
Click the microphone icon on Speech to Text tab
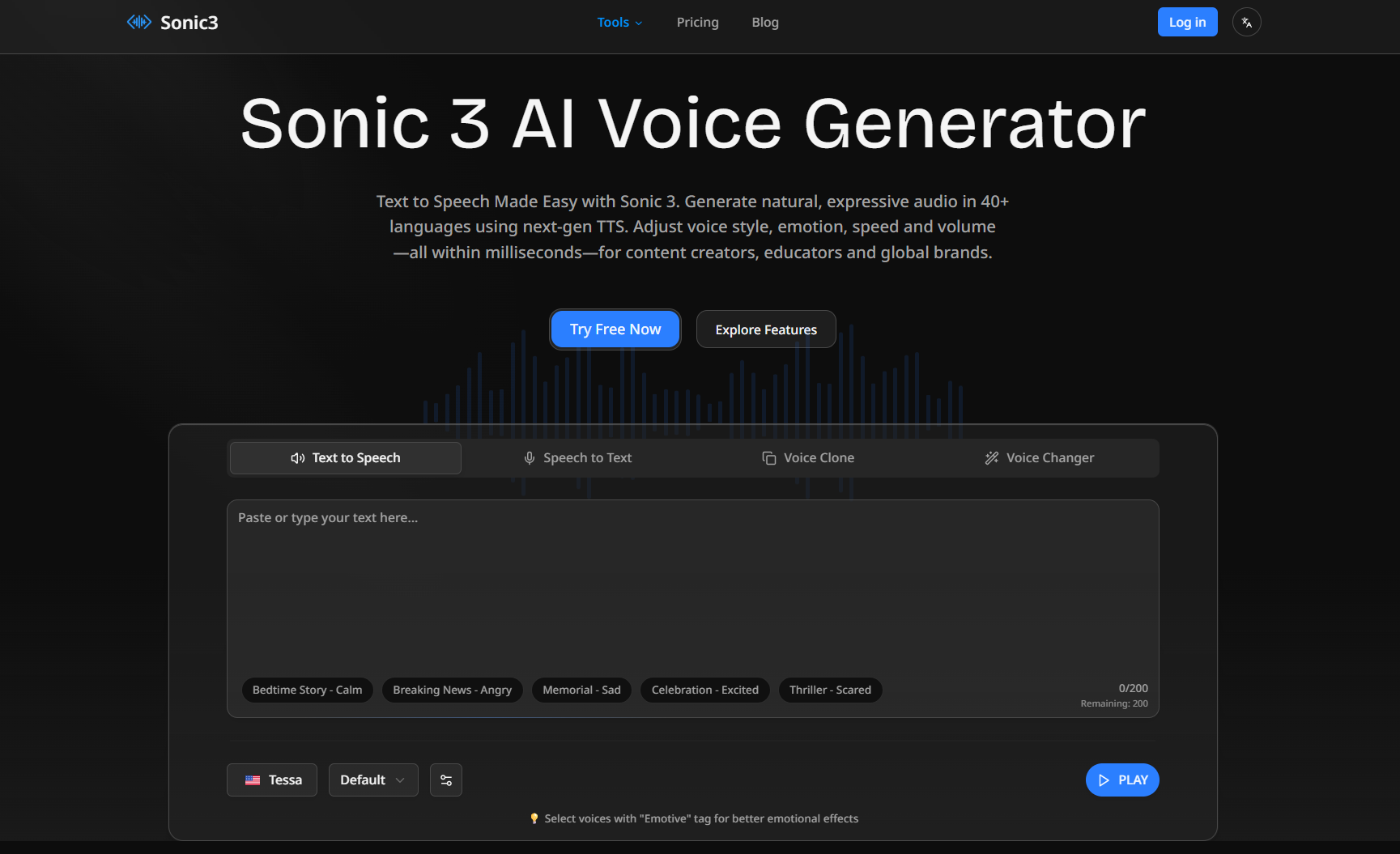(x=529, y=457)
